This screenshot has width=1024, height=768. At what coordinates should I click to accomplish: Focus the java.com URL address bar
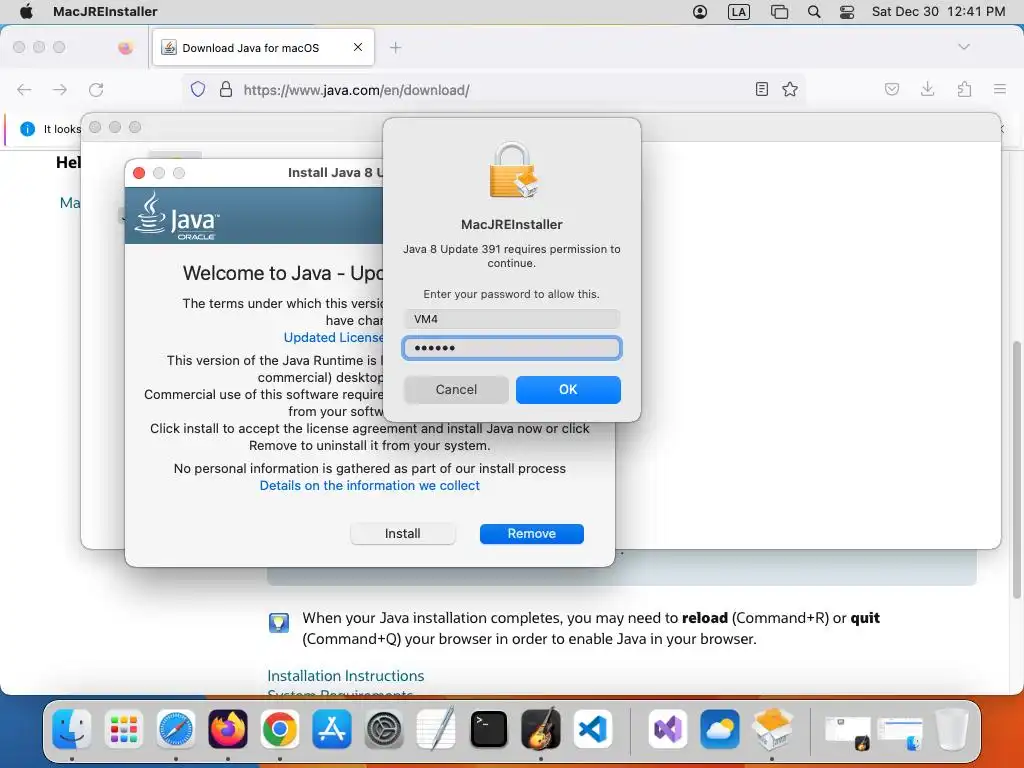pyautogui.click(x=493, y=89)
